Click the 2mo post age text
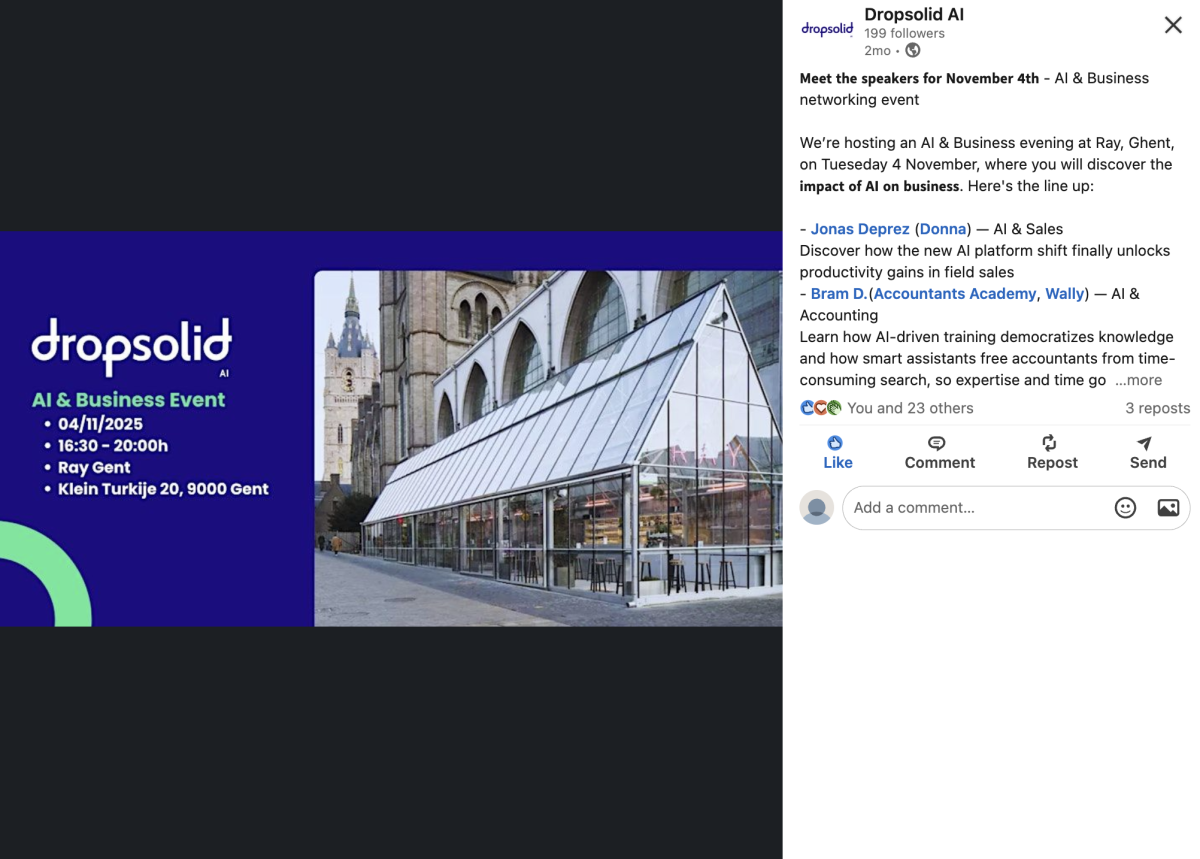1200x859 pixels. click(x=877, y=50)
